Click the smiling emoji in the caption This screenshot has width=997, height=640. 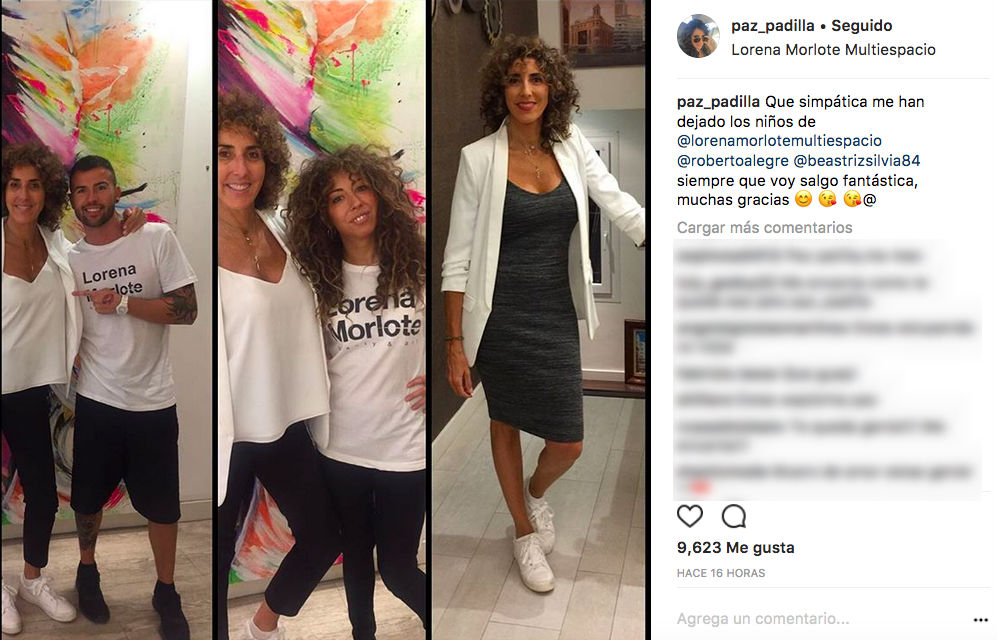pos(804,200)
